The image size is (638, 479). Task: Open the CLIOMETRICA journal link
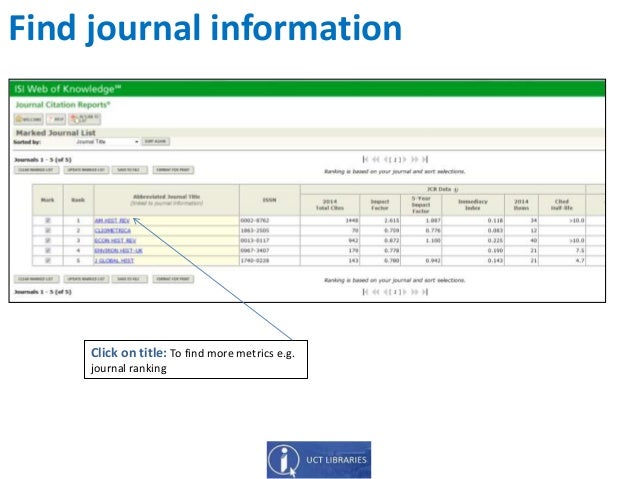coord(113,231)
